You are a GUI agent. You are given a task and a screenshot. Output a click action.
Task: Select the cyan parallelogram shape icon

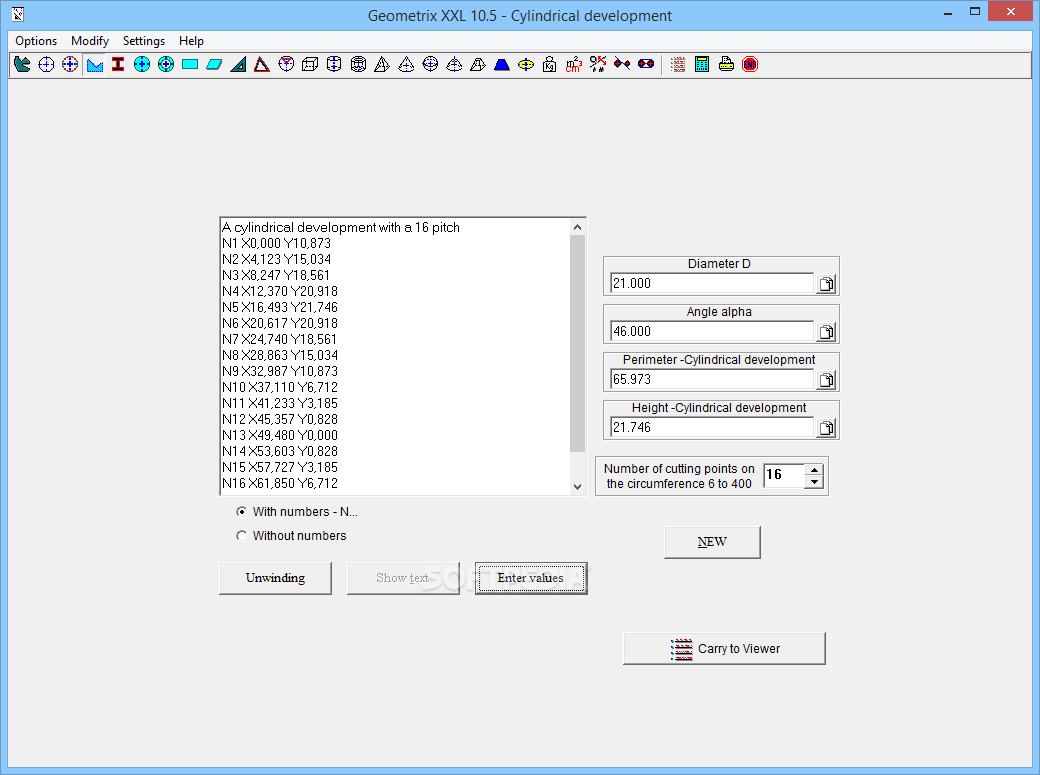pos(214,64)
